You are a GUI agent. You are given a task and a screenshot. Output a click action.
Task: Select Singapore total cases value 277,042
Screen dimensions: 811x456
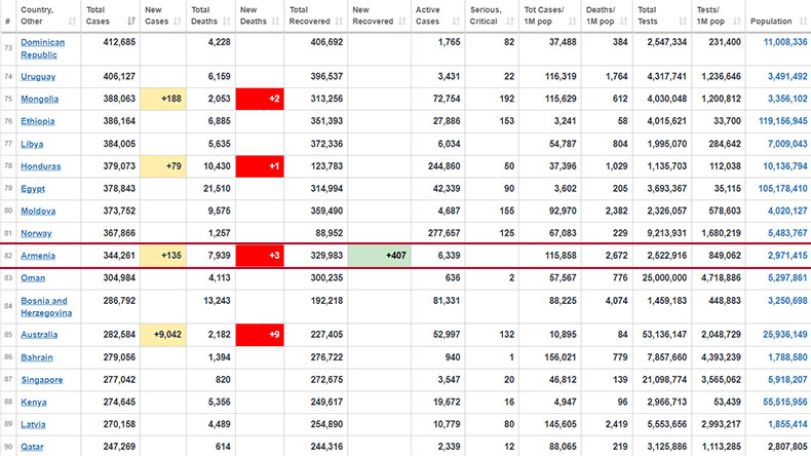[119, 379]
